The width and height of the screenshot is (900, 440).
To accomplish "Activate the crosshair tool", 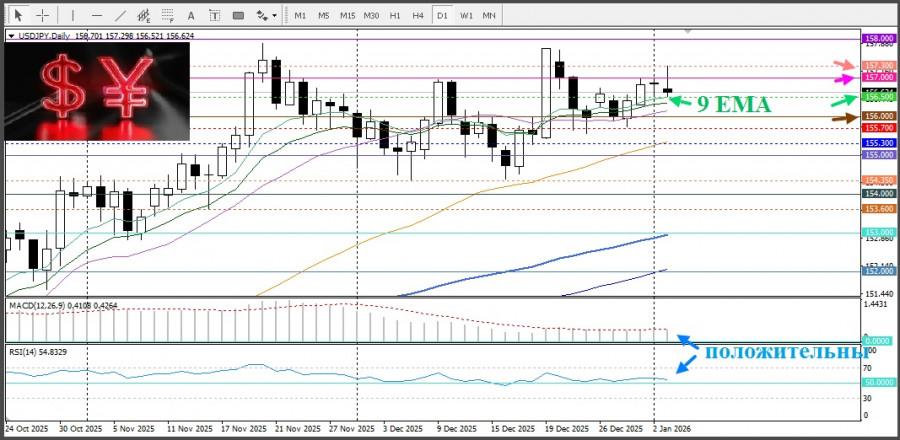I will 43,16.
